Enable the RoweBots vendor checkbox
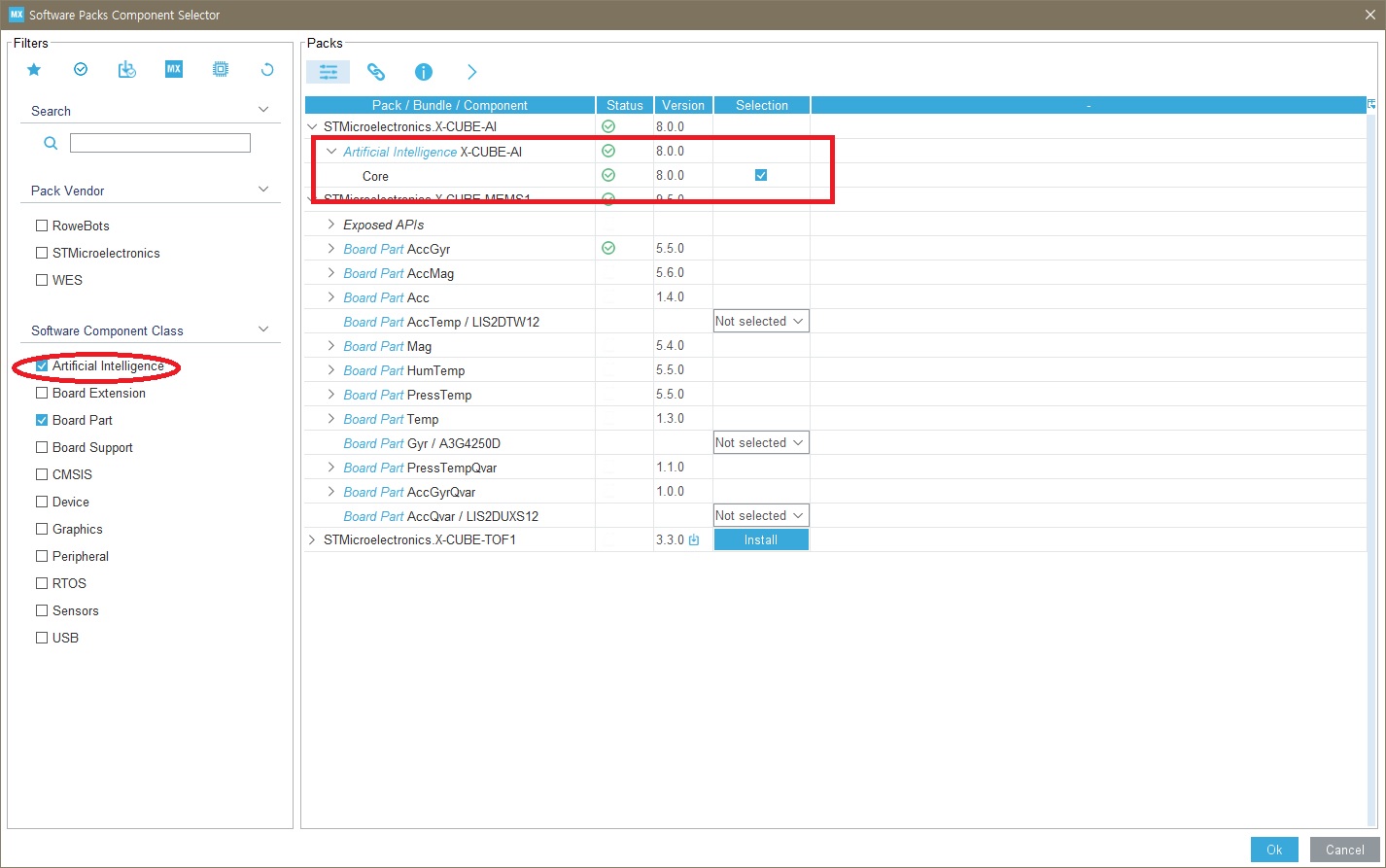Screen dimensions: 1386x868 [x=42, y=226]
